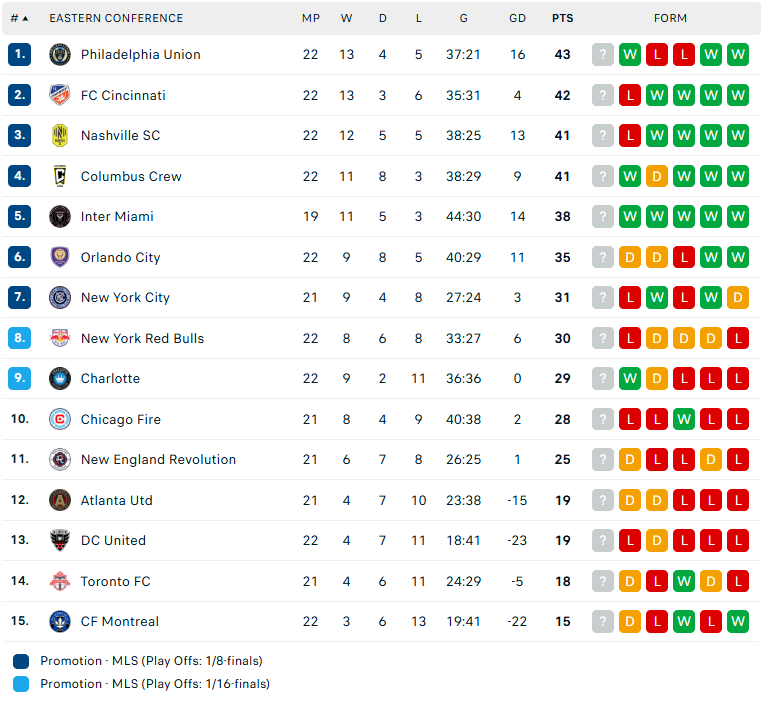Open the New England Revolution team page
The image size is (773, 705).
point(158,459)
